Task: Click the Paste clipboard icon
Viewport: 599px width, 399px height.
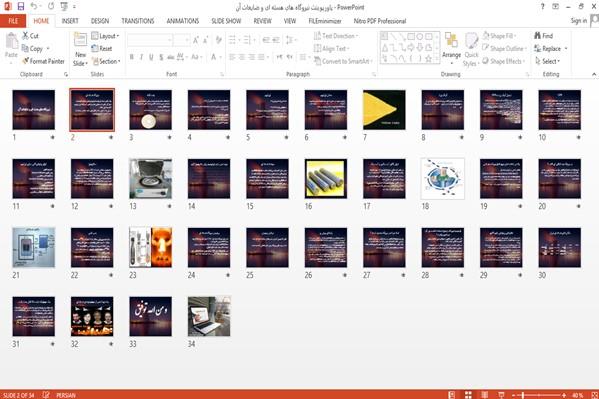Action: 11,41
